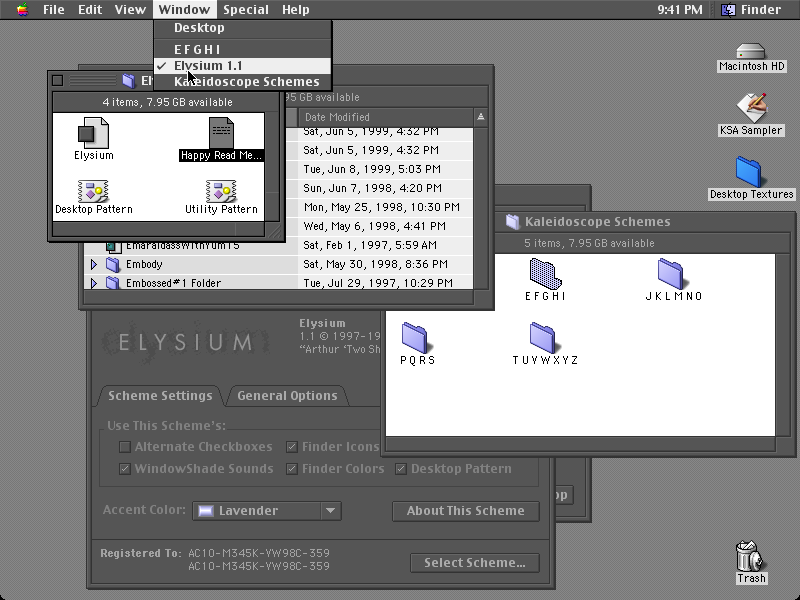The image size is (800, 600).
Task: Open the Special menu
Action: coord(246,10)
